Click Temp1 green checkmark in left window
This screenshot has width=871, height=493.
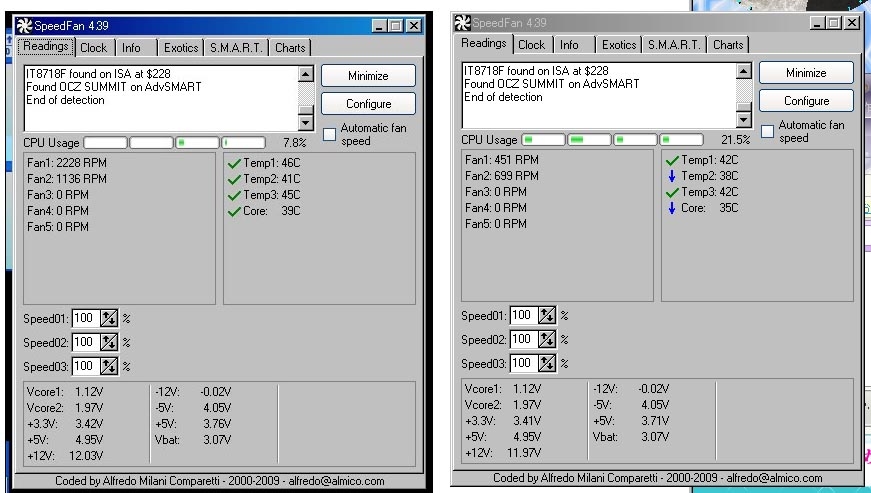(234, 163)
